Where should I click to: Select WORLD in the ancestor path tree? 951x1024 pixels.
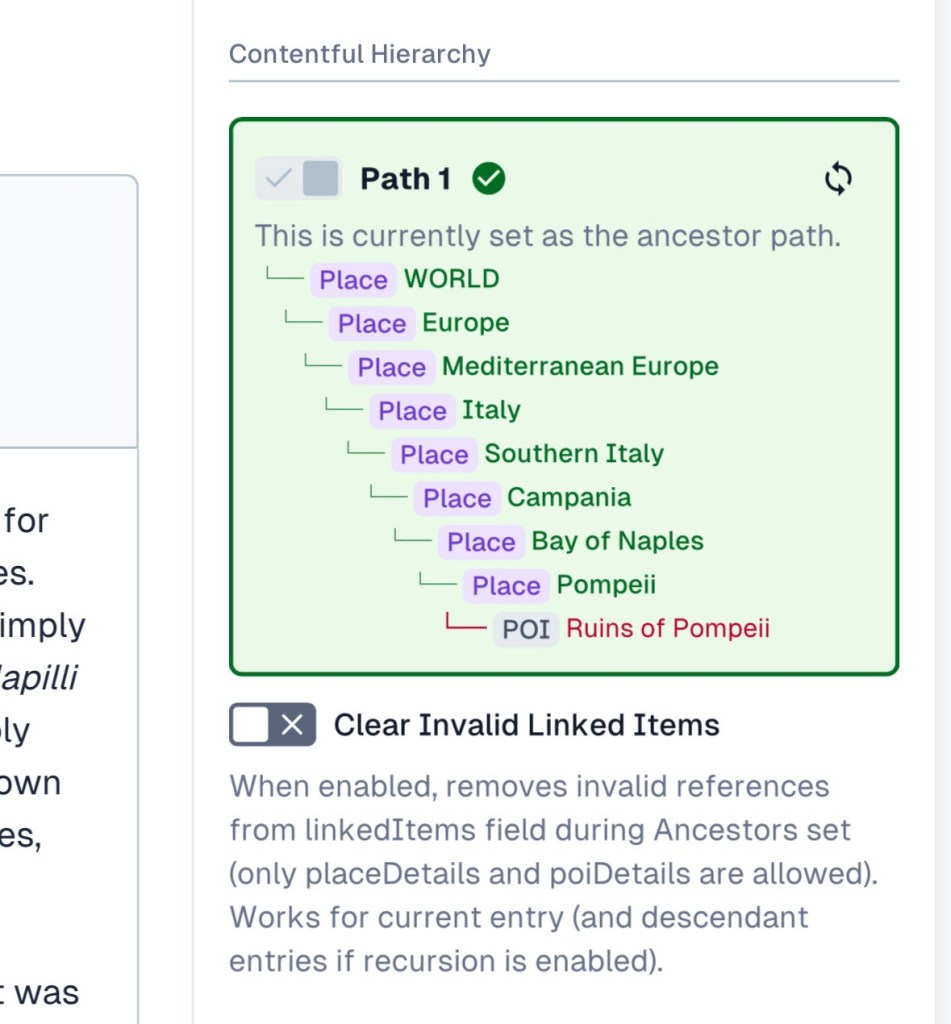tap(451, 279)
